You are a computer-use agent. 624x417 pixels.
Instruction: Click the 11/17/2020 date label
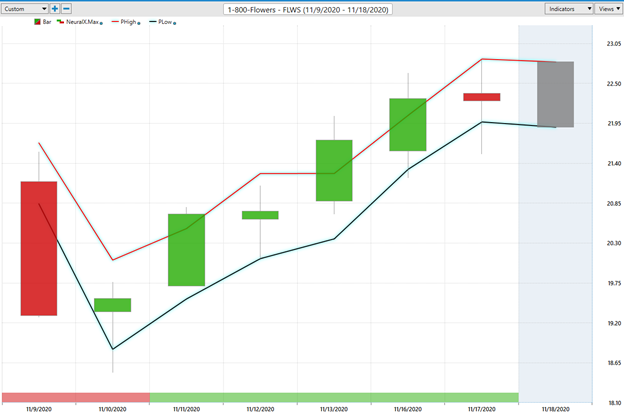482,409
